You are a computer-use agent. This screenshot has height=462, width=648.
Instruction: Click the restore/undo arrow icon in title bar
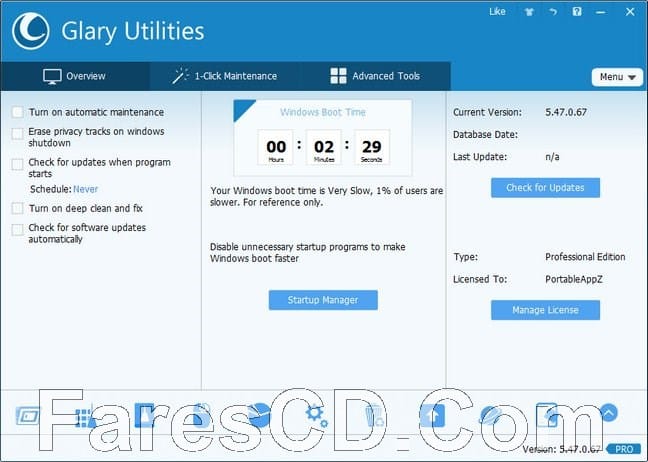(x=553, y=12)
